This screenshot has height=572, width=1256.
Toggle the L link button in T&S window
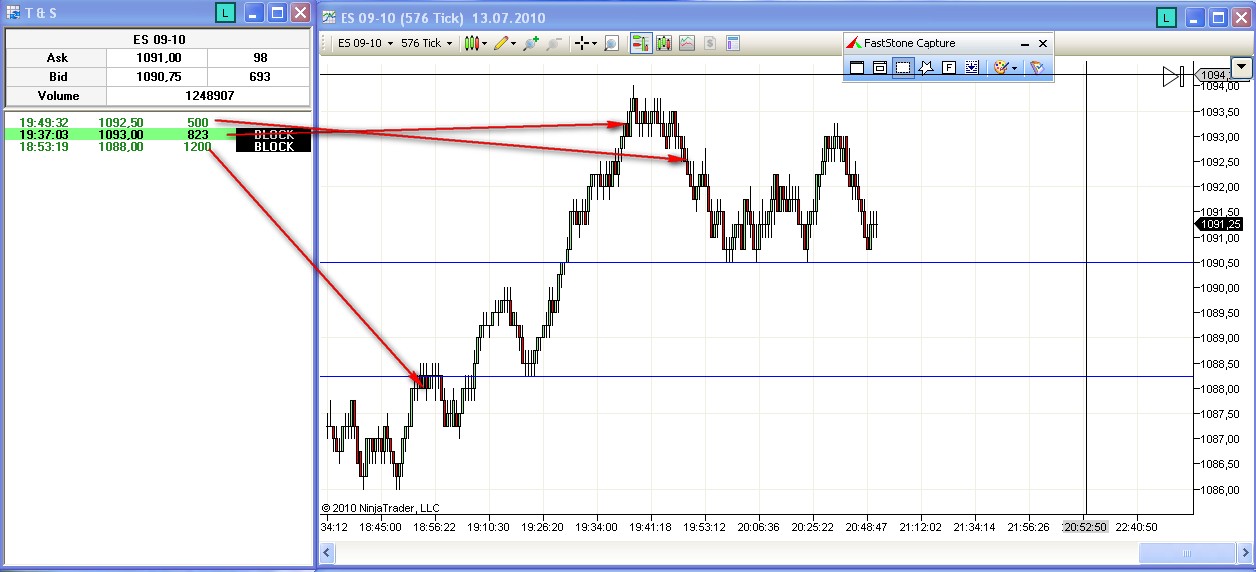(225, 13)
